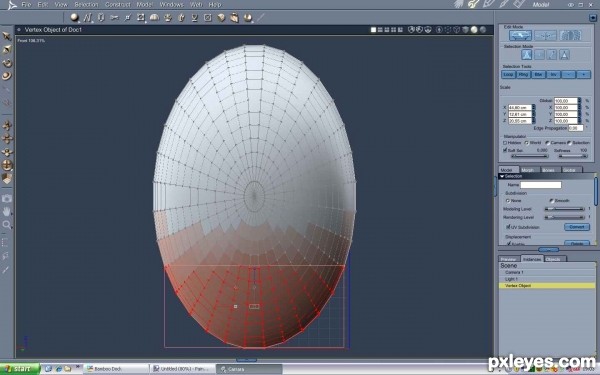600x375 pixels.
Task: Toggle the Soft Sel checkbox
Action: tap(505, 150)
